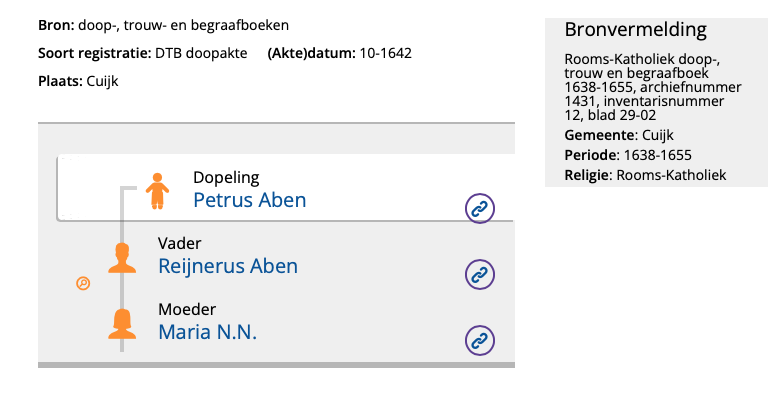
Task: Click the link icon in Maria N.N. row
Action: [x=480, y=340]
